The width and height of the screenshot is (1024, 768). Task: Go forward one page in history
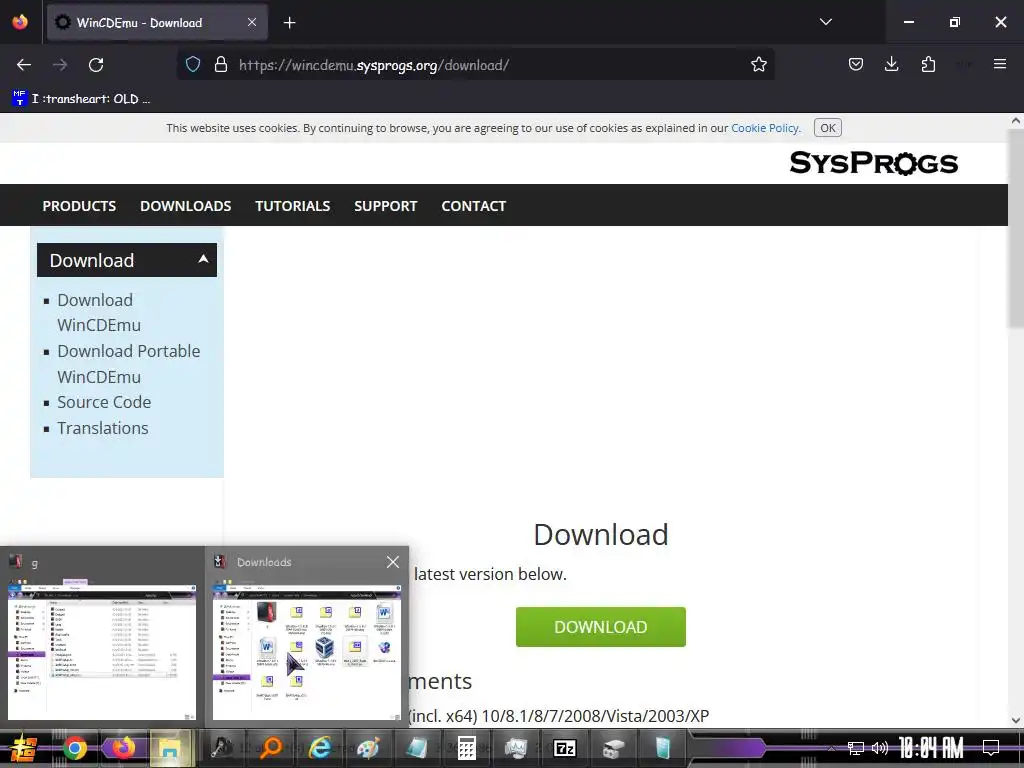(x=60, y=65)
